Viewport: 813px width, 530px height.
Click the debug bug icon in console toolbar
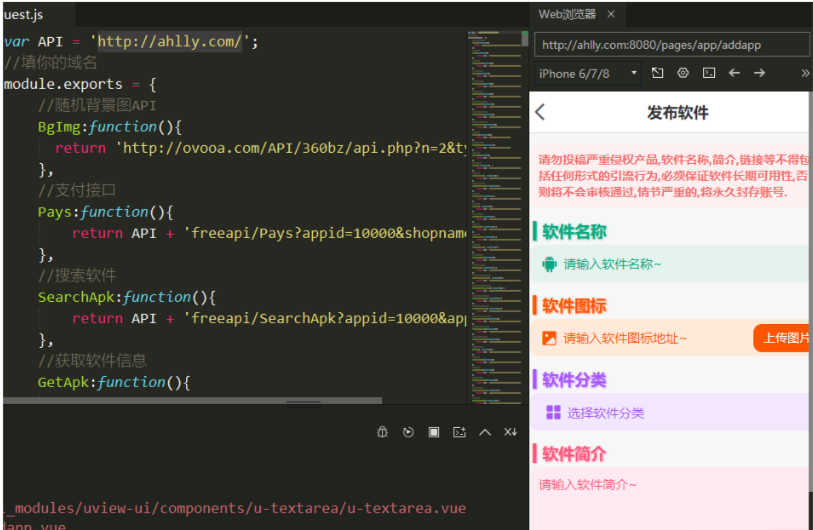point(382,432)
